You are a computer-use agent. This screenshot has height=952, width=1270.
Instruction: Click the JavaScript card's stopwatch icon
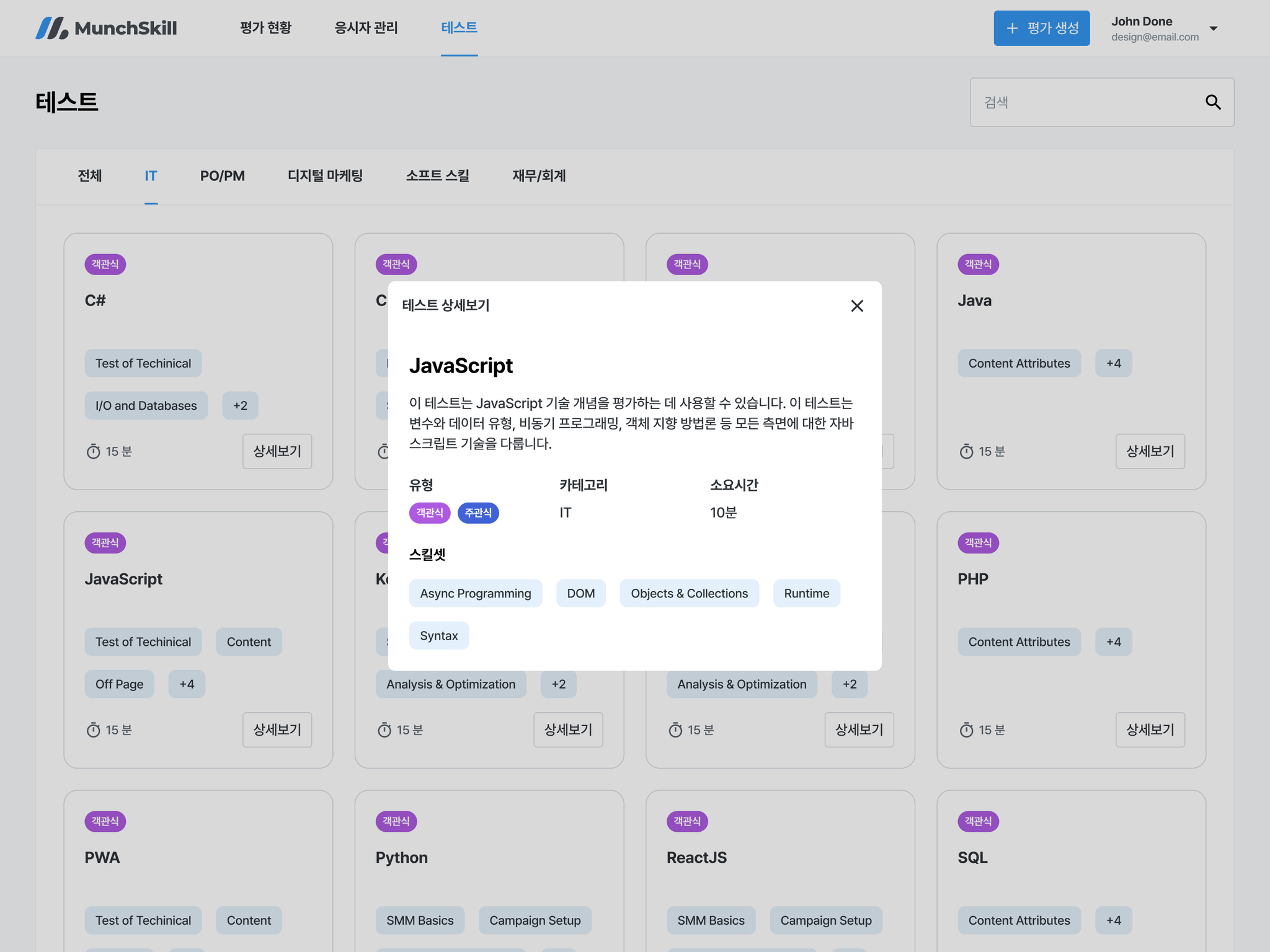point(93,730)
